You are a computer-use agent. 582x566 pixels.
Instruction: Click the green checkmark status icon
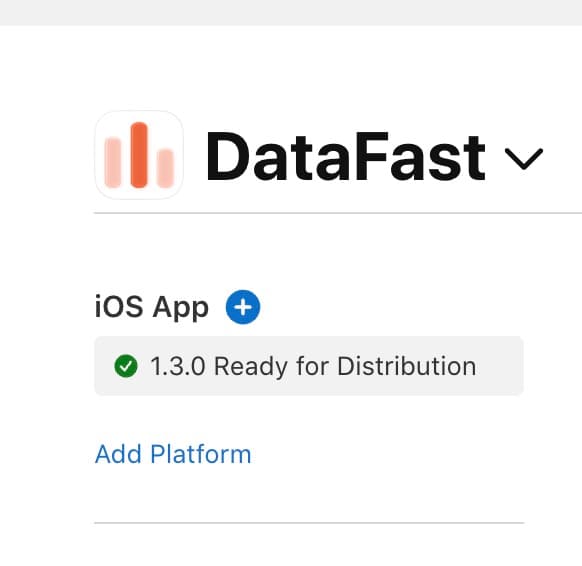(126, 366)
